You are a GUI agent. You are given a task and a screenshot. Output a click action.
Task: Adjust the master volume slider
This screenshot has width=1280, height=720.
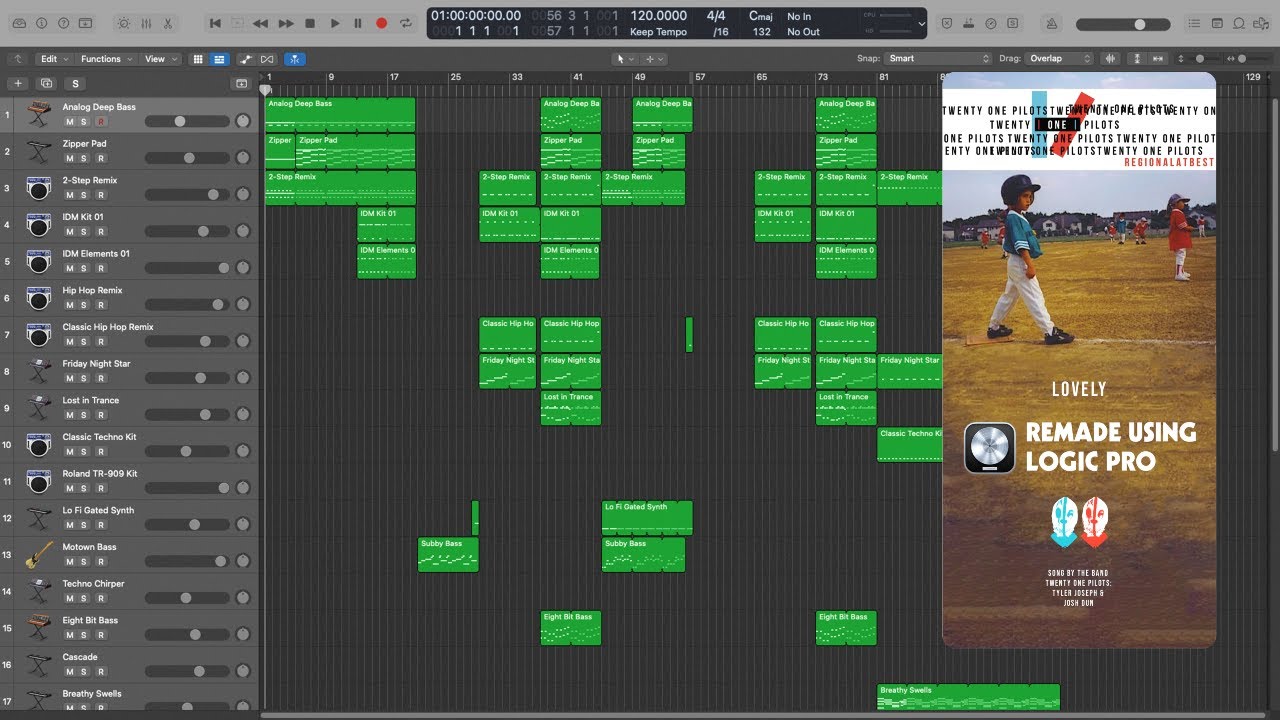[1124, 24]
